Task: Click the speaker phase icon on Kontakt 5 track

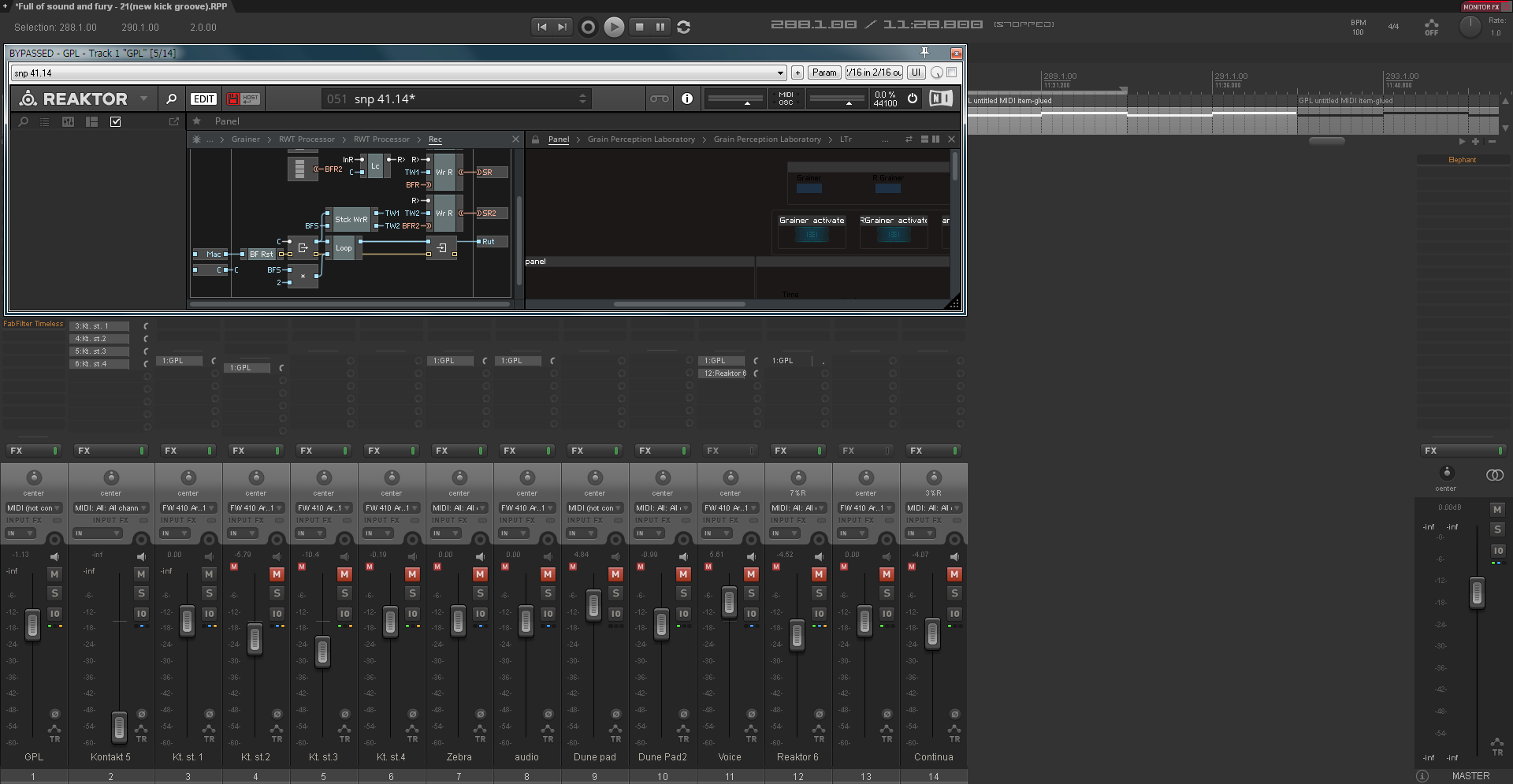Action: (x=141, y=556)
